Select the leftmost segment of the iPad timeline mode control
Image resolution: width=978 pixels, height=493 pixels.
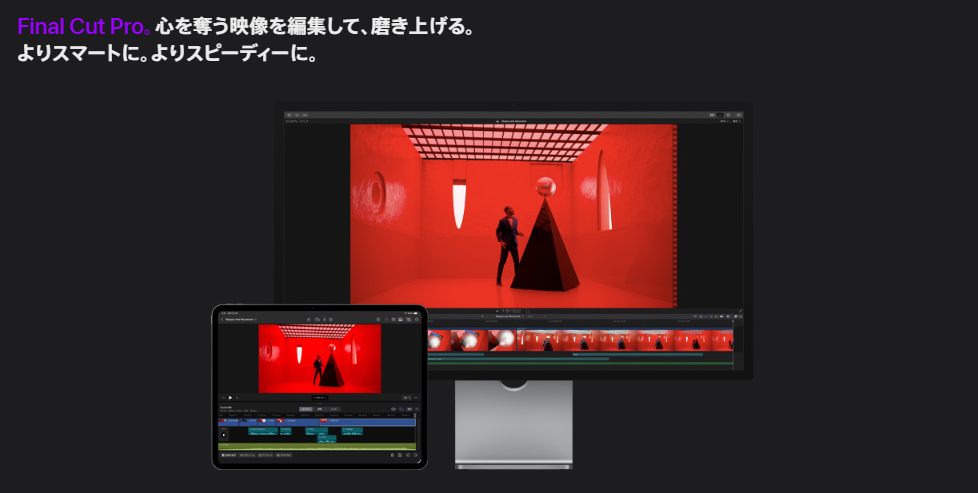pos(306,410)
